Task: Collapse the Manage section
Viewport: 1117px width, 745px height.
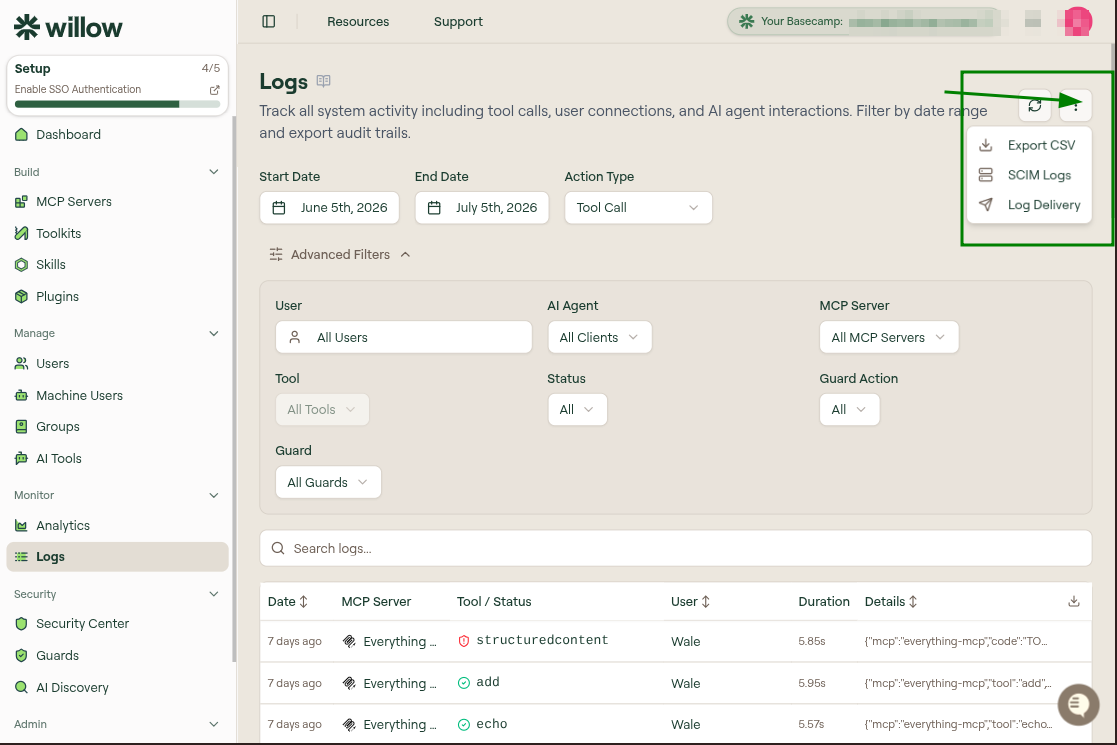Action: (214, 333)
